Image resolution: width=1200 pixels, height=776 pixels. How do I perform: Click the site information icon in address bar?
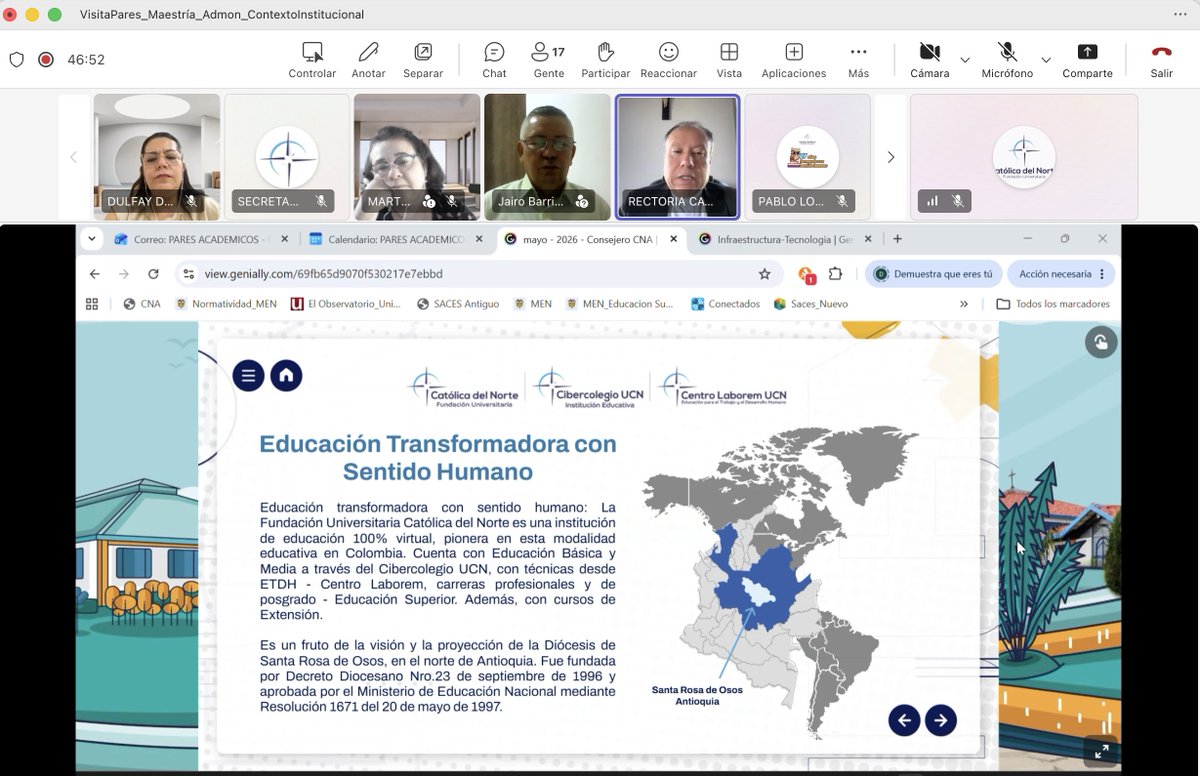coord(188,274)
